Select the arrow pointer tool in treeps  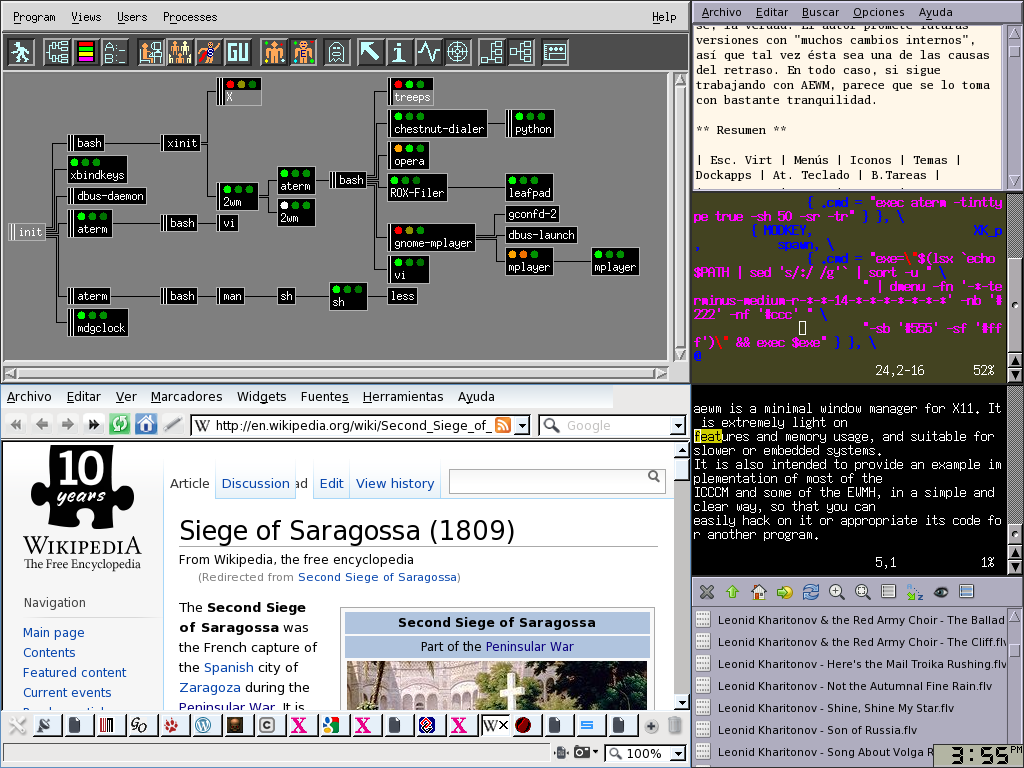point(370,52)
